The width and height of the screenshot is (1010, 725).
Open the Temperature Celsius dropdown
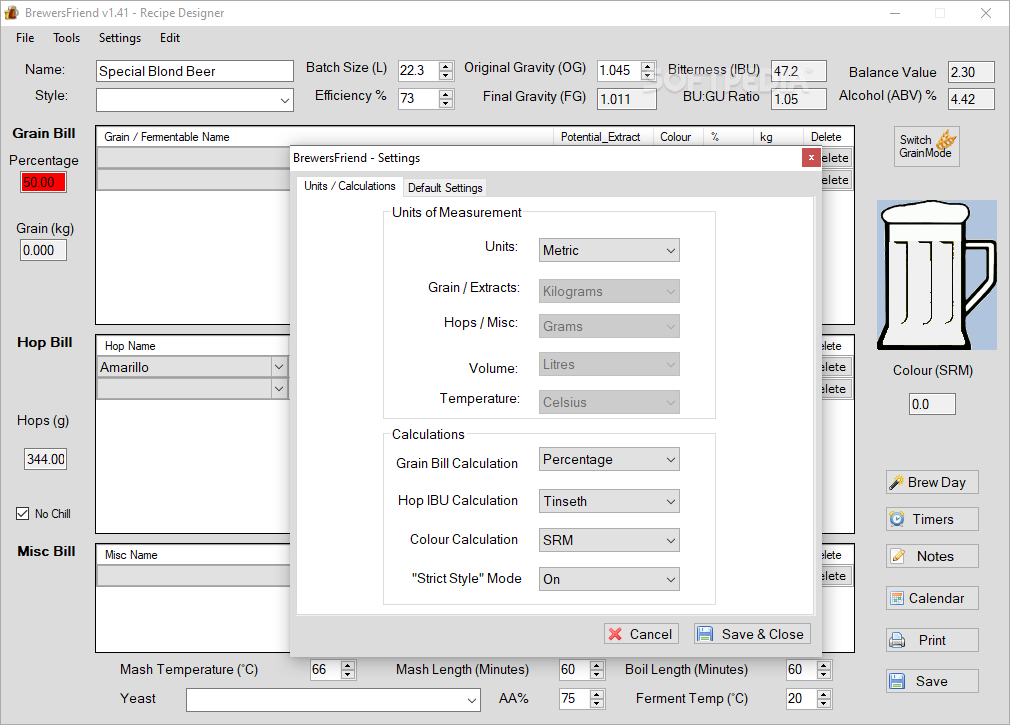click(609, 402)
